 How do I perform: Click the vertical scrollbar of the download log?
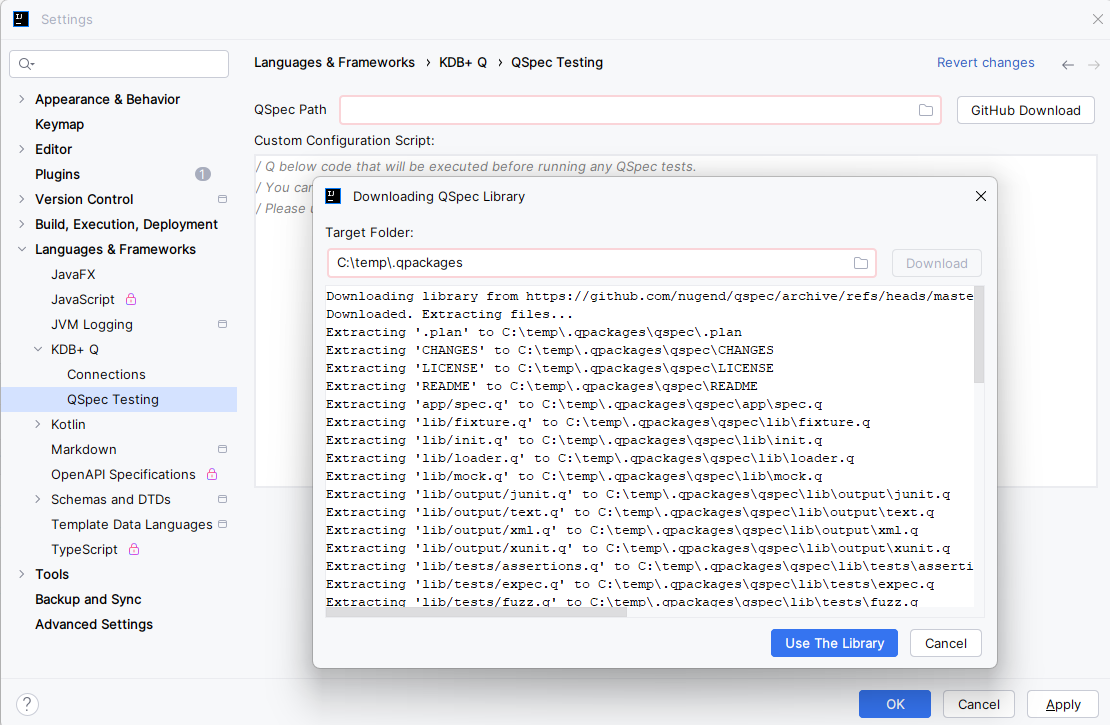(979, 335)
